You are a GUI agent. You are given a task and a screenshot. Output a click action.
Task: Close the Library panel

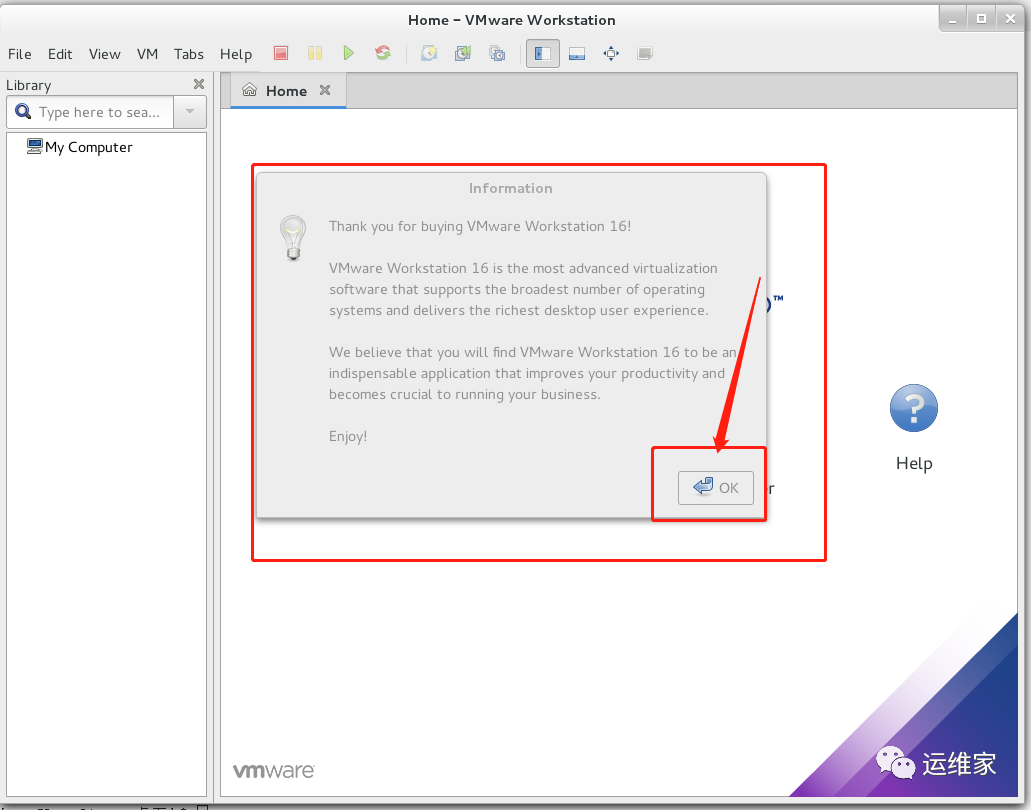coord(199,84)
